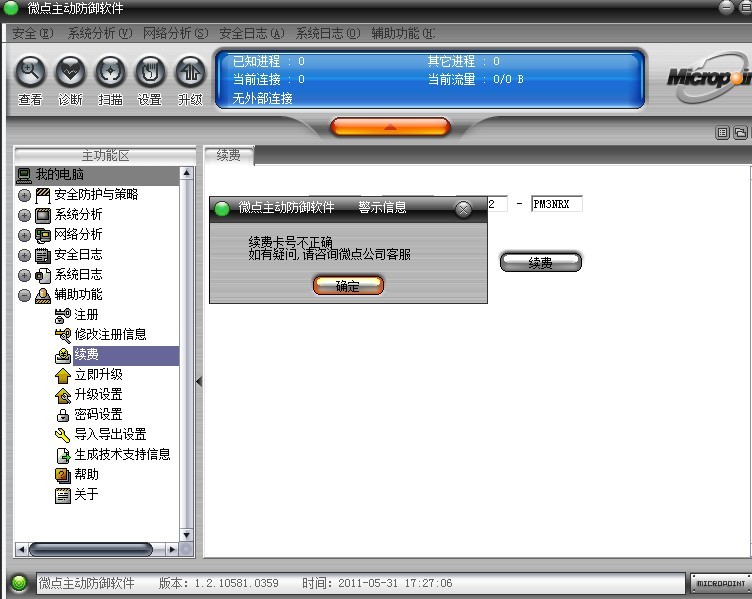Screen dimensions: 752x599
Task: Click the 立即升级 arrow icon
Action: (63, 376)
